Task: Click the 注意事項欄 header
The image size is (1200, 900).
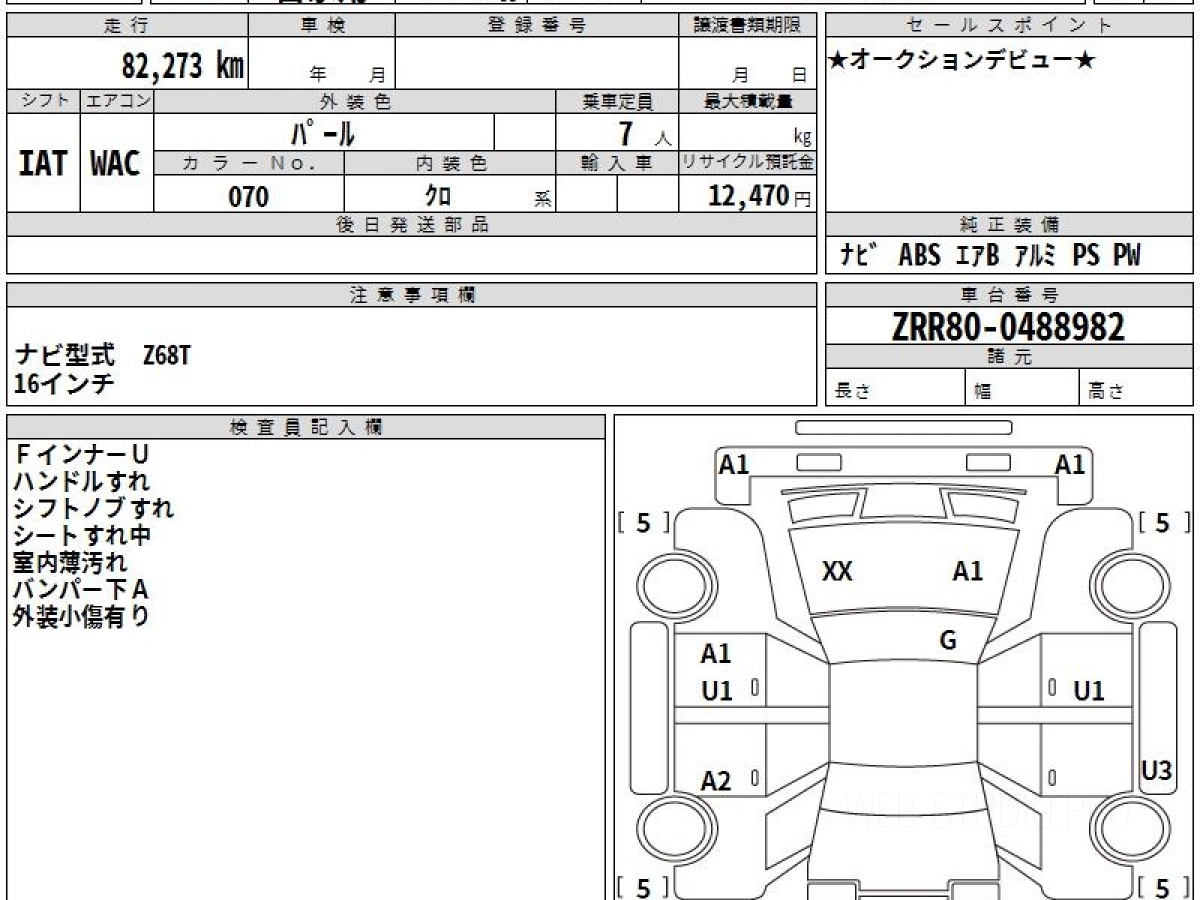Action: click(411, 295)
